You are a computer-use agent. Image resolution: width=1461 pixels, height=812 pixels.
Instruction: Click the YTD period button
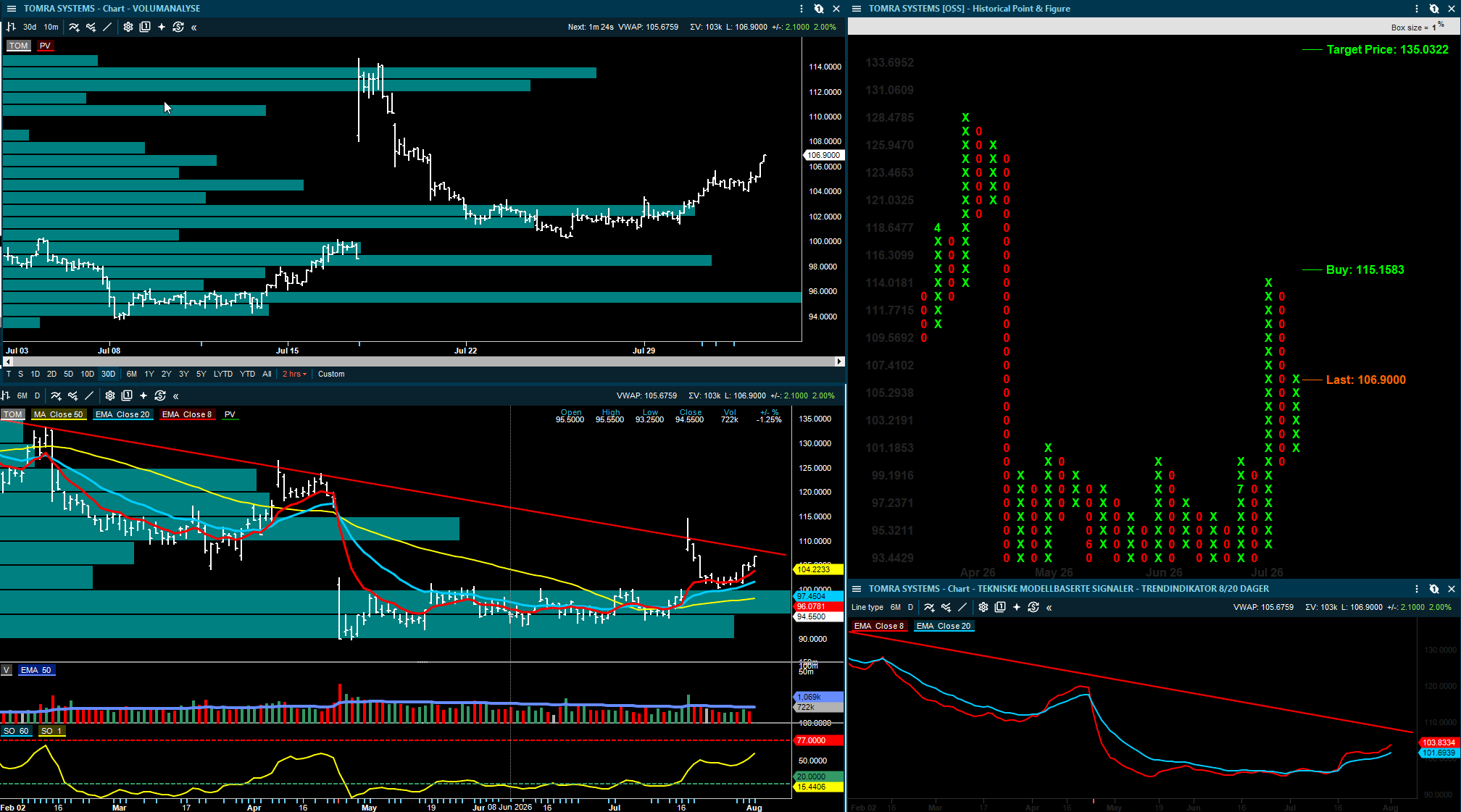click(248, 374)
